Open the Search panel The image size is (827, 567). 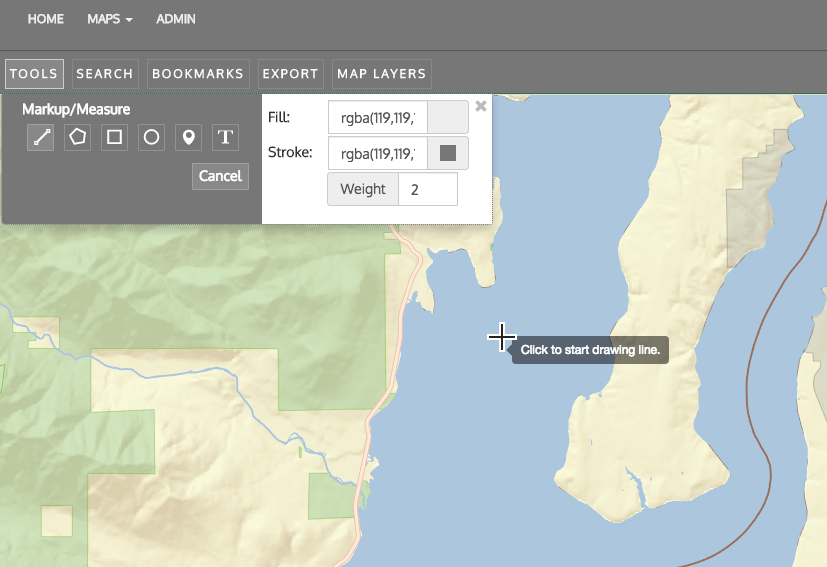(x=105, y=74)
